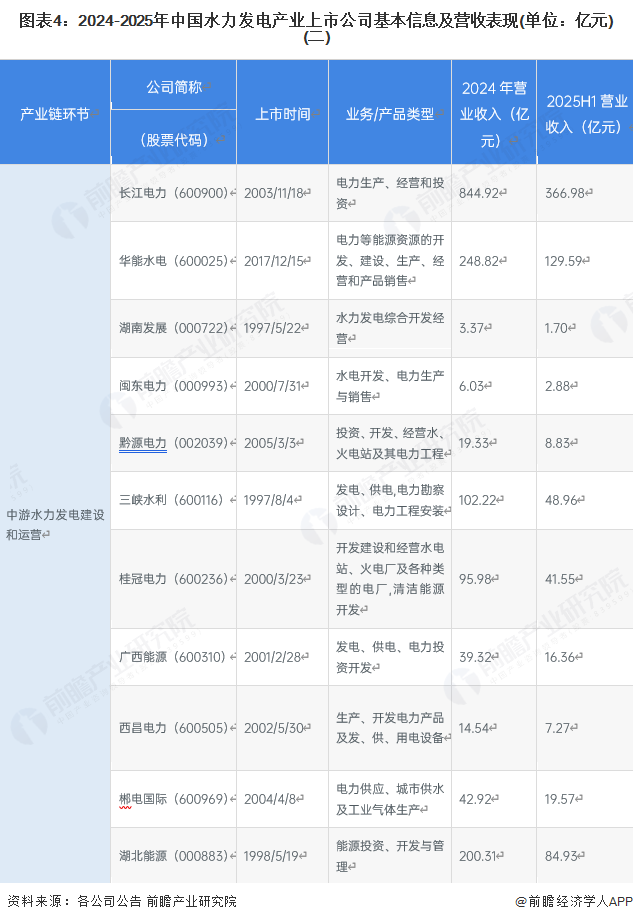Click revenue value 248.82
The height and width of the screenshot is (922, 633).
coord(480,260)
